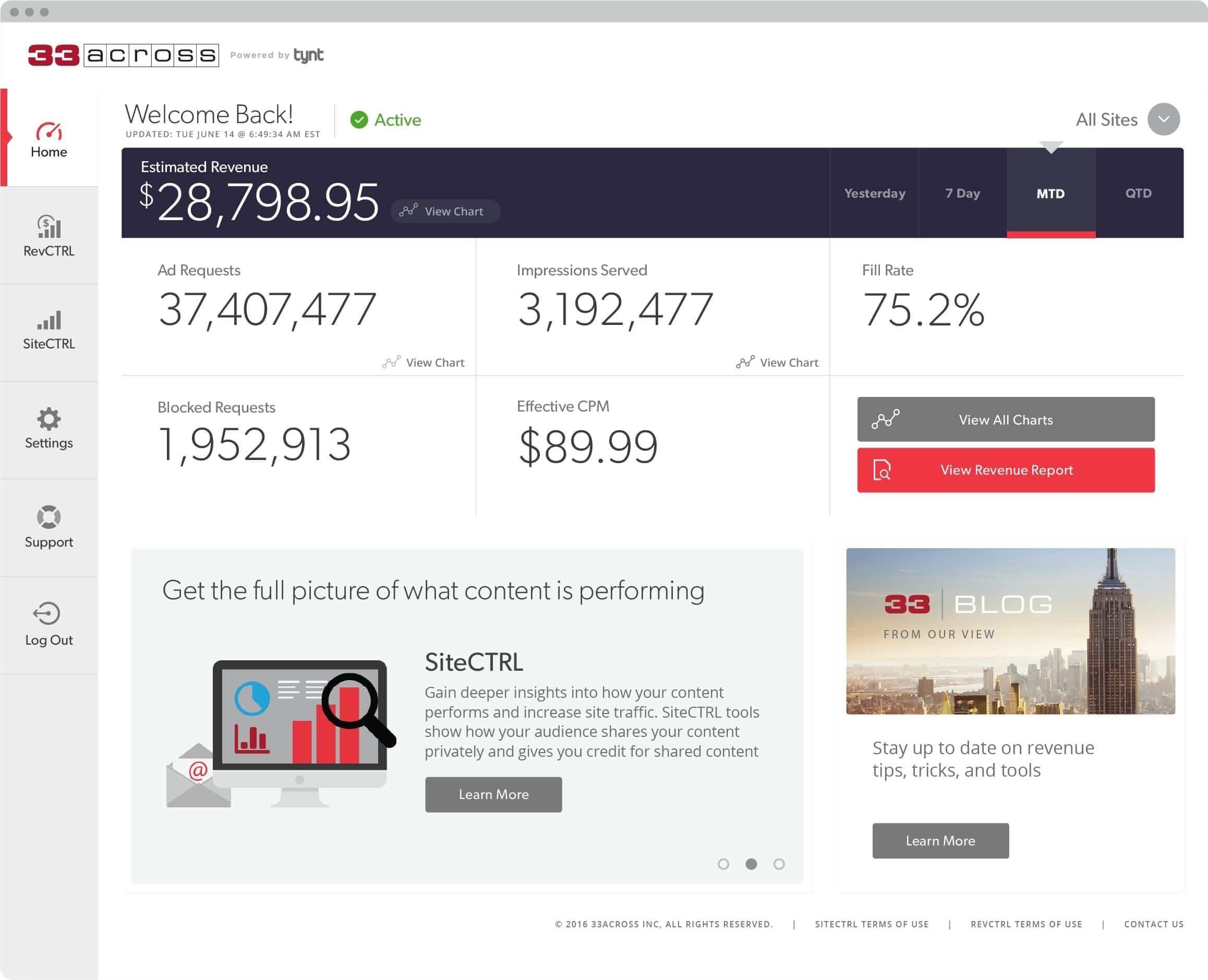Switch to the 7 Day tab
Screen dimensions: 1208x980
[x=962, y=193]
